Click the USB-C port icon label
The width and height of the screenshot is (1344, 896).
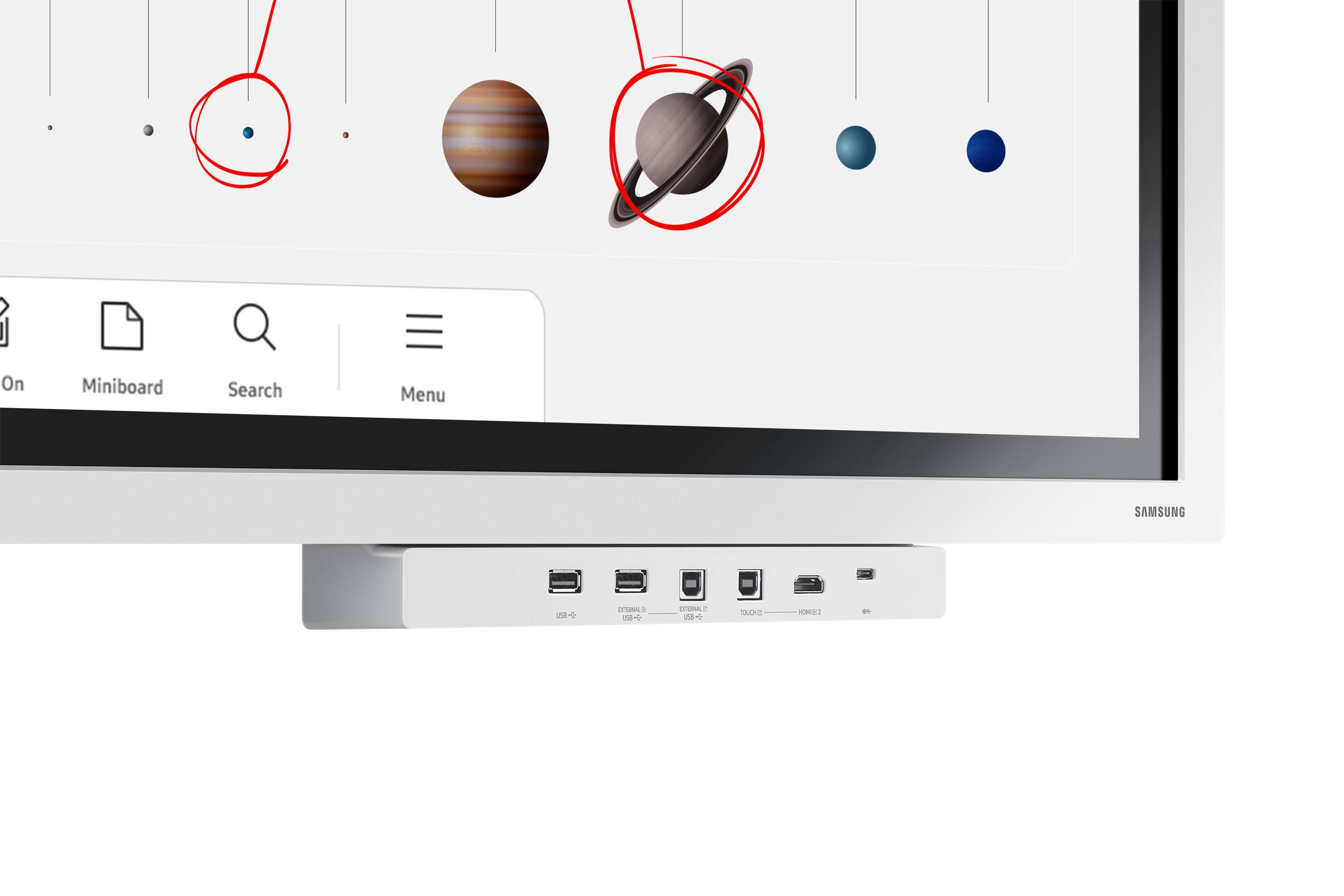871,614
